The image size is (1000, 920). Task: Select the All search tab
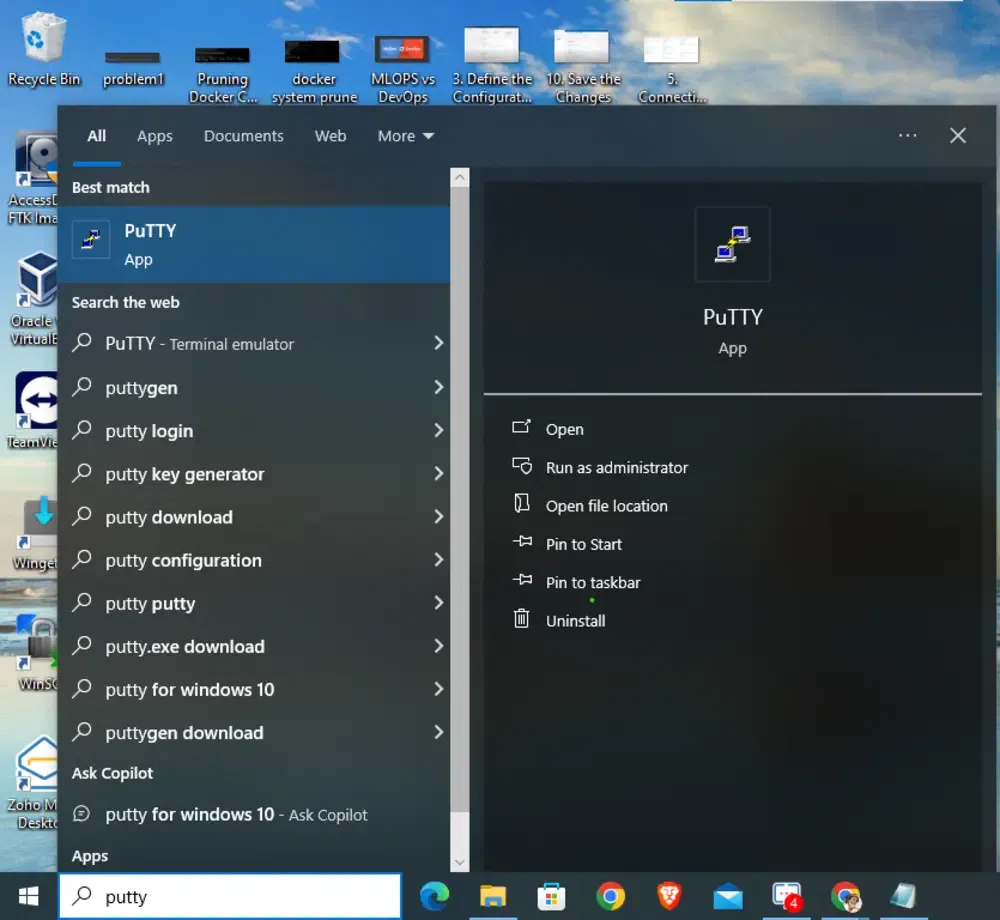coord(96,136)
